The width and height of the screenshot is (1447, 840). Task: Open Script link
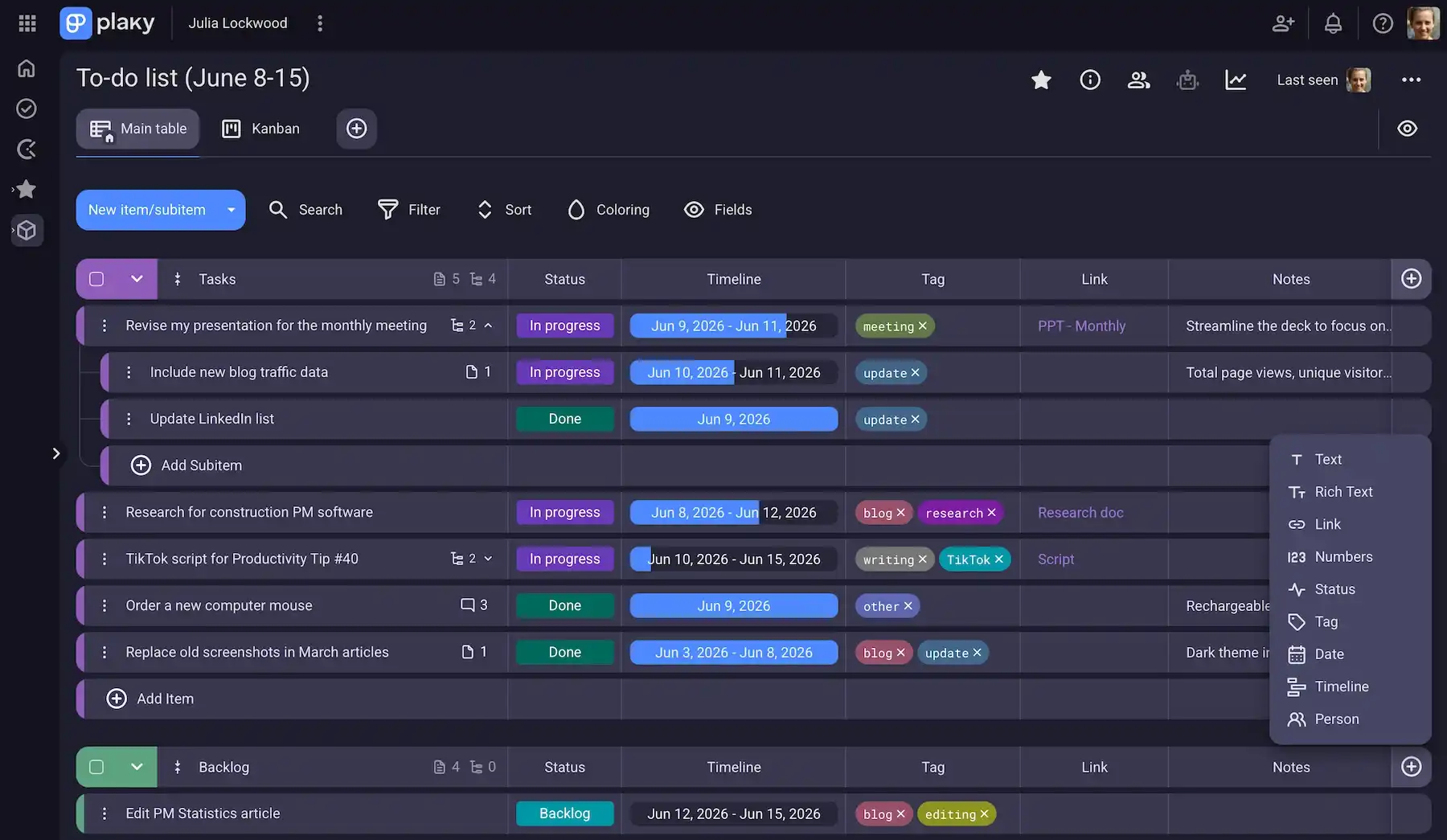[1056, 559]
